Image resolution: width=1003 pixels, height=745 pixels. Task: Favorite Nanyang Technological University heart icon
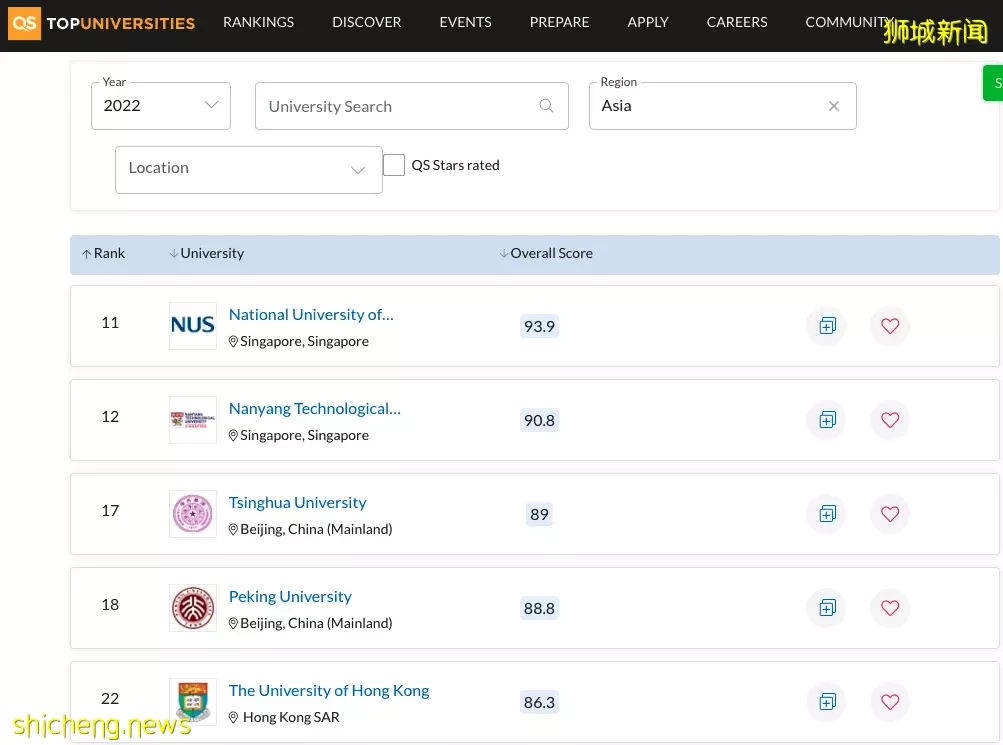[x=890, y=420]
